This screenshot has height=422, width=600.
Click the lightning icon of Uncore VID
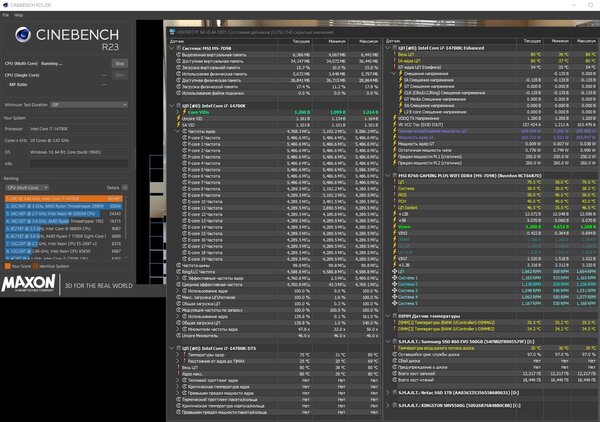[x=178, y=119]
